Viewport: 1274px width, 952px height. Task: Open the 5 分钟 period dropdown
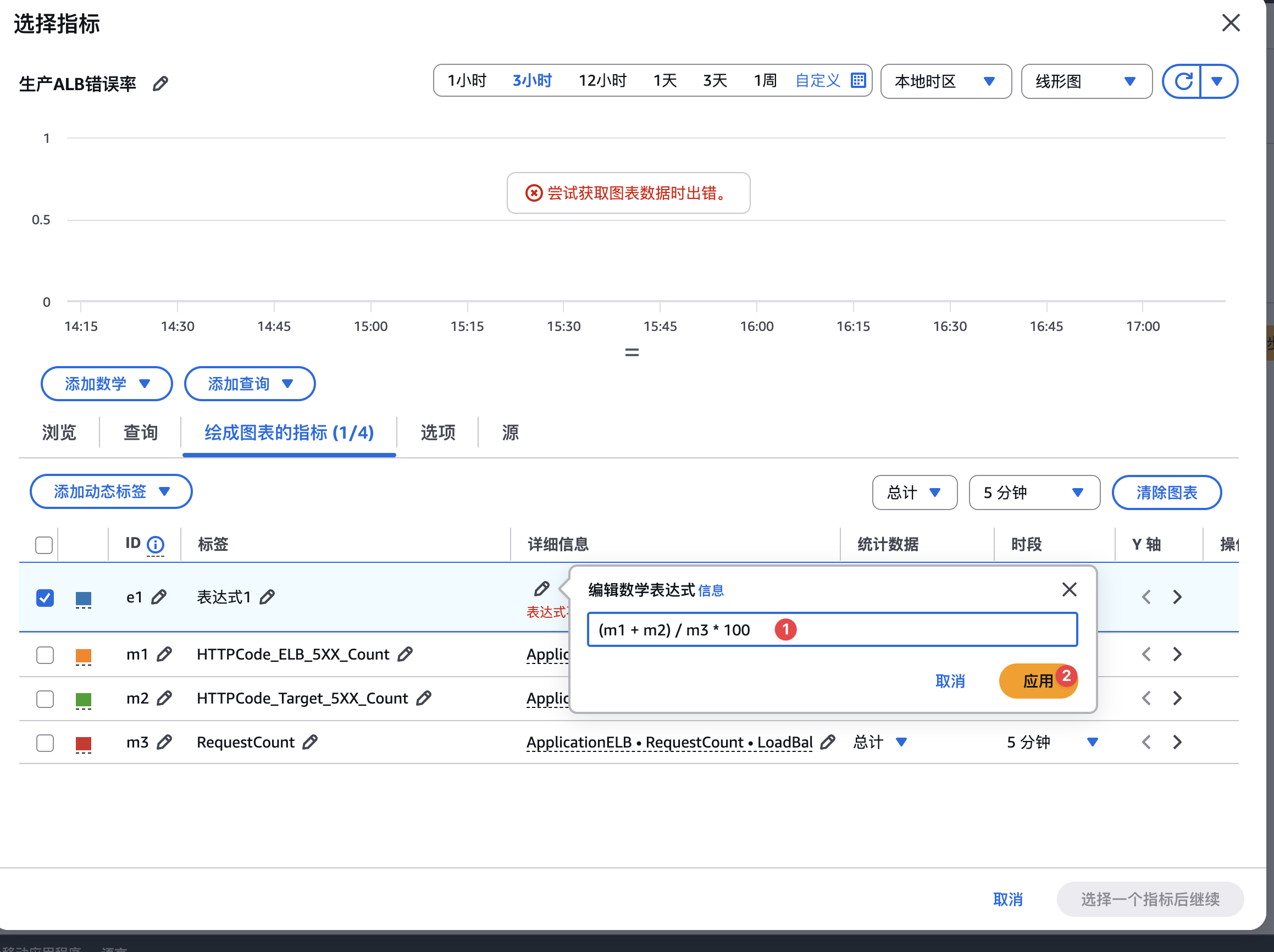(x=1034, y=492)
